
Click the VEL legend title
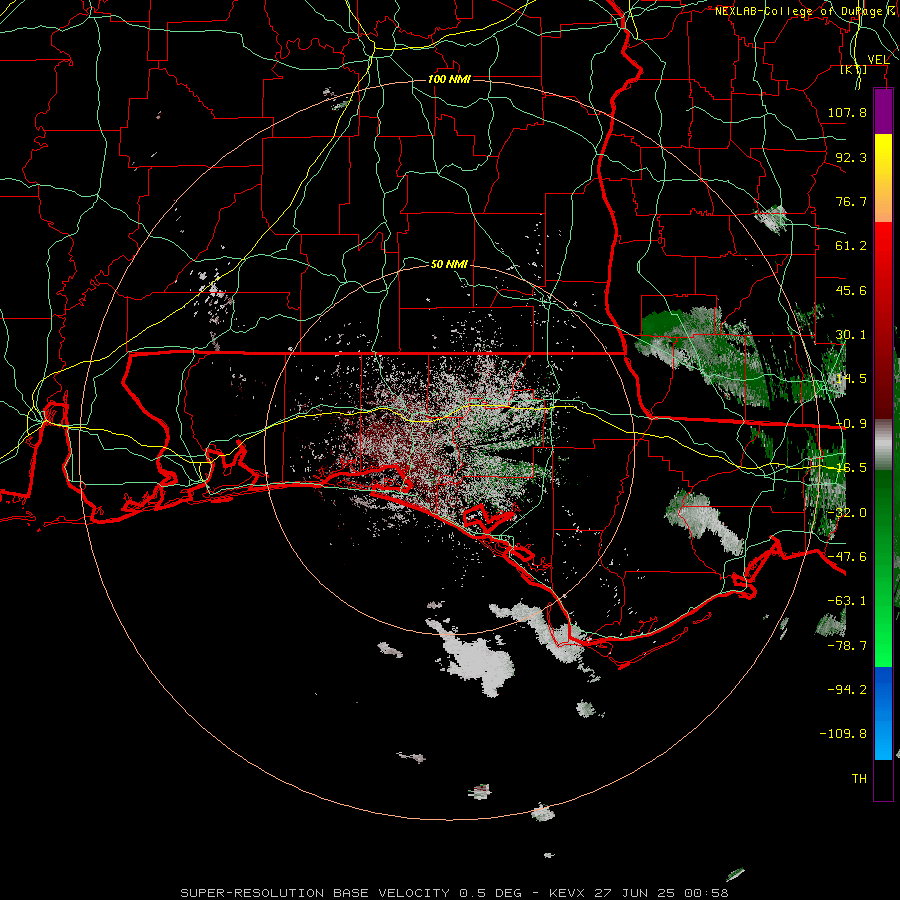[878, 60]
